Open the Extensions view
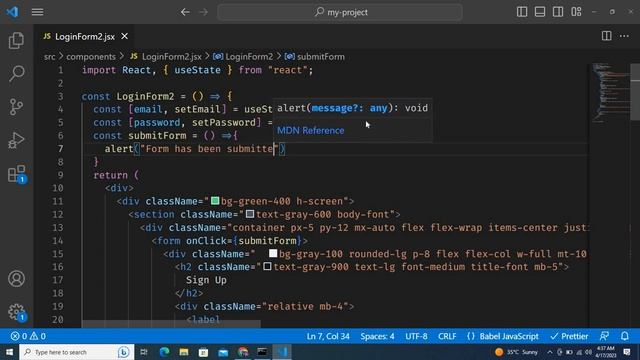The width and height of the screenshot is (640, 360). [x=16, y=174]
